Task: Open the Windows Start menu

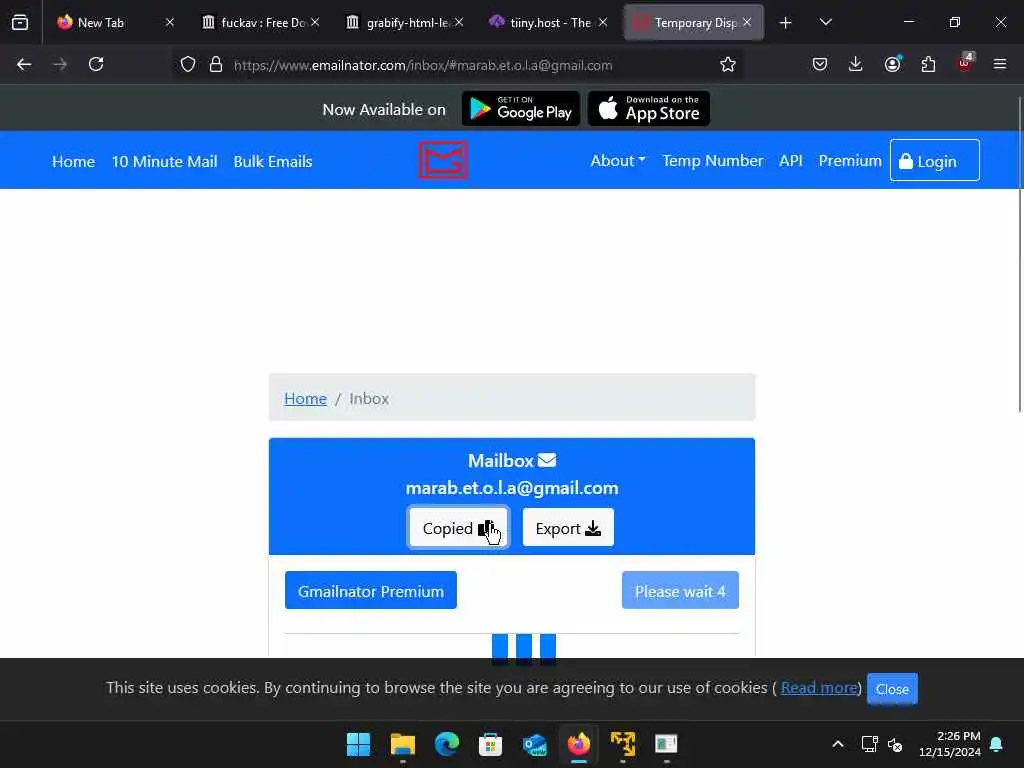Action: 358,744
